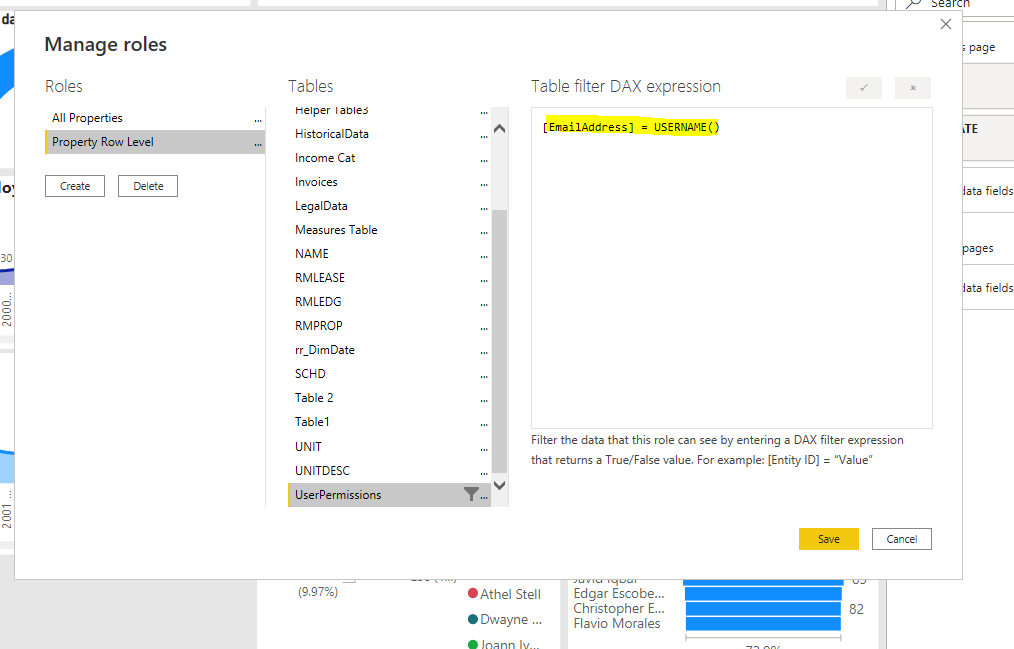Verify DAX expression with checkmark button

point(864,88)
